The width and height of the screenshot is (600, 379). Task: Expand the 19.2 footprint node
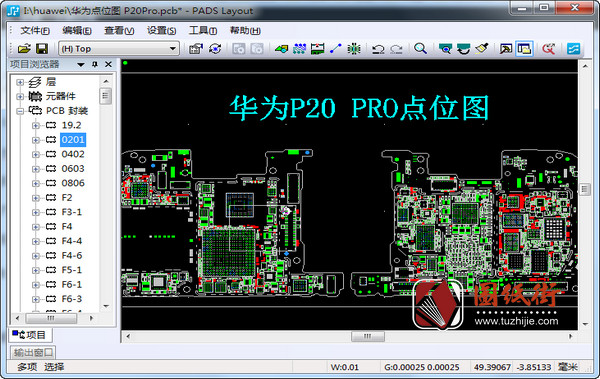tap(36, 126)
